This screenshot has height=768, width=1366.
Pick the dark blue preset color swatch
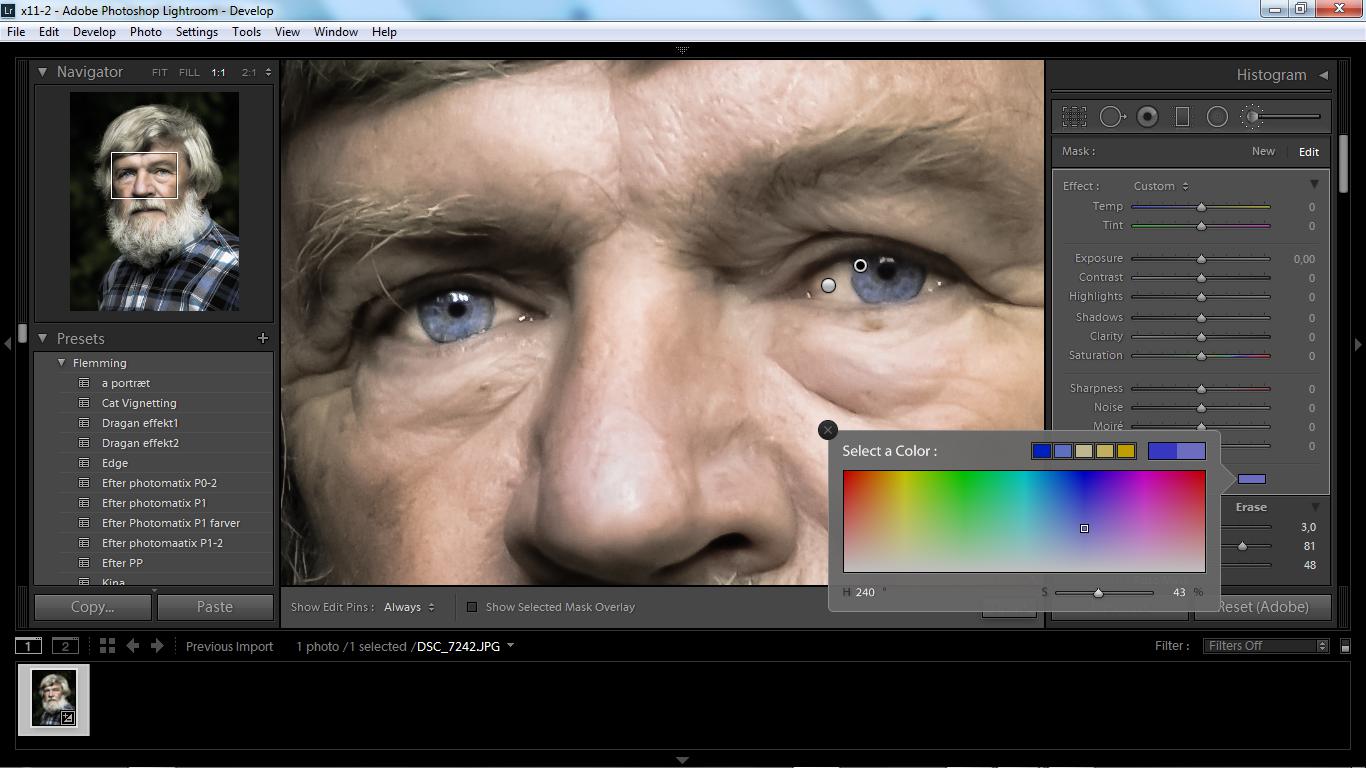click(x=1041, y=451)
